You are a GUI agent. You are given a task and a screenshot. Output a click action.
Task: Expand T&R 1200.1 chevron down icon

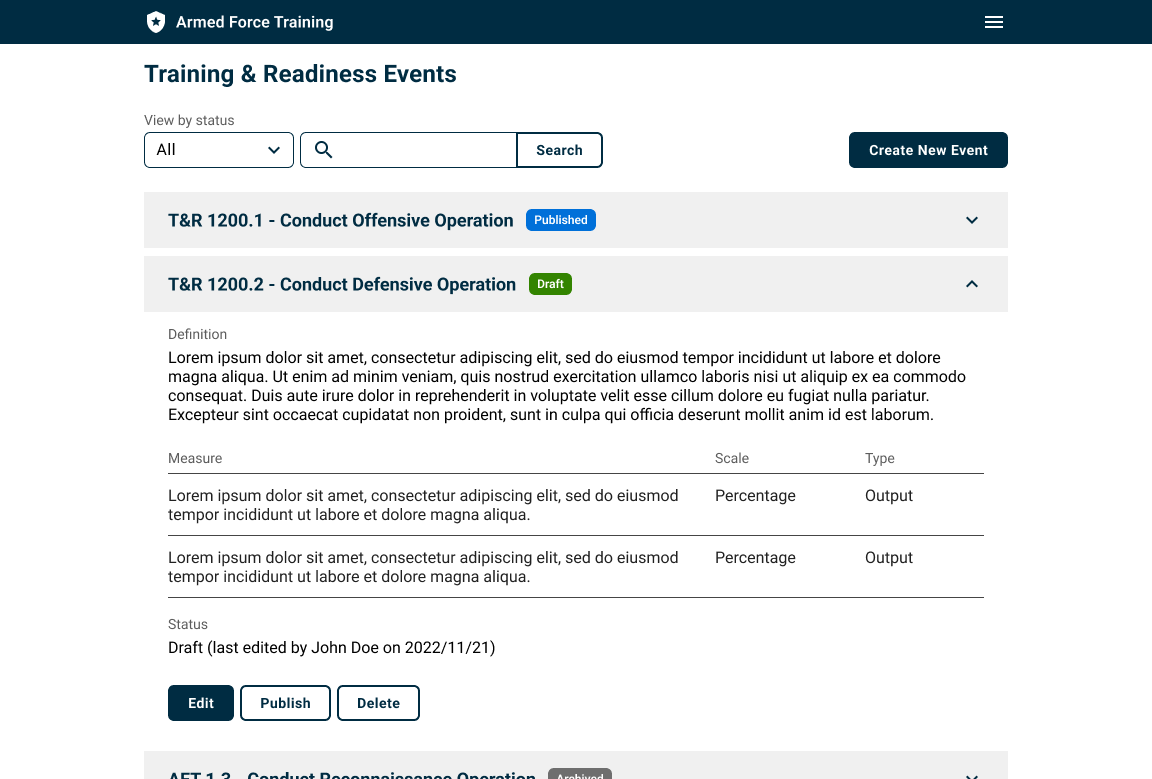[971, 220]
